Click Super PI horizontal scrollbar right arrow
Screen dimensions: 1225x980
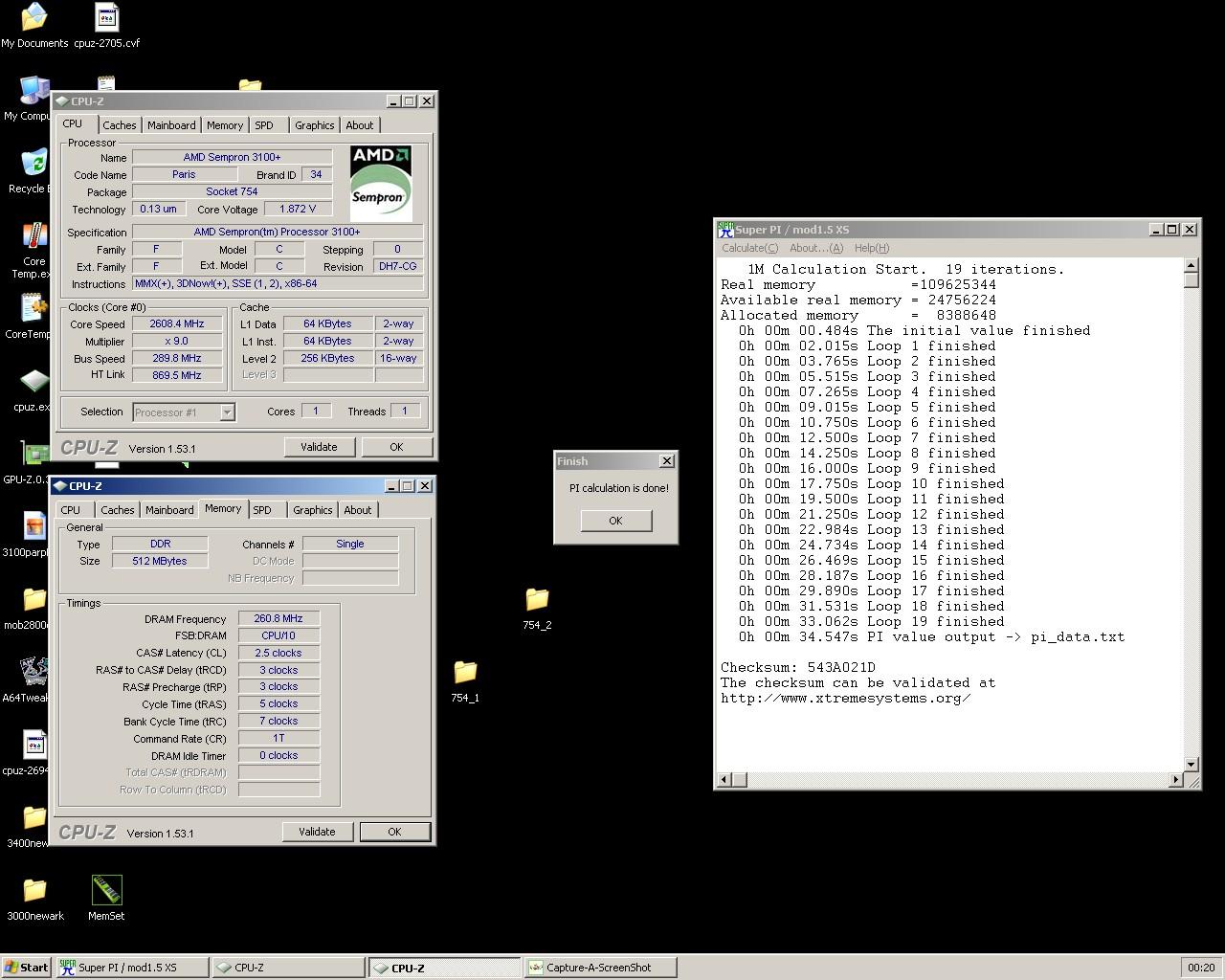(x=1176, y=780)
